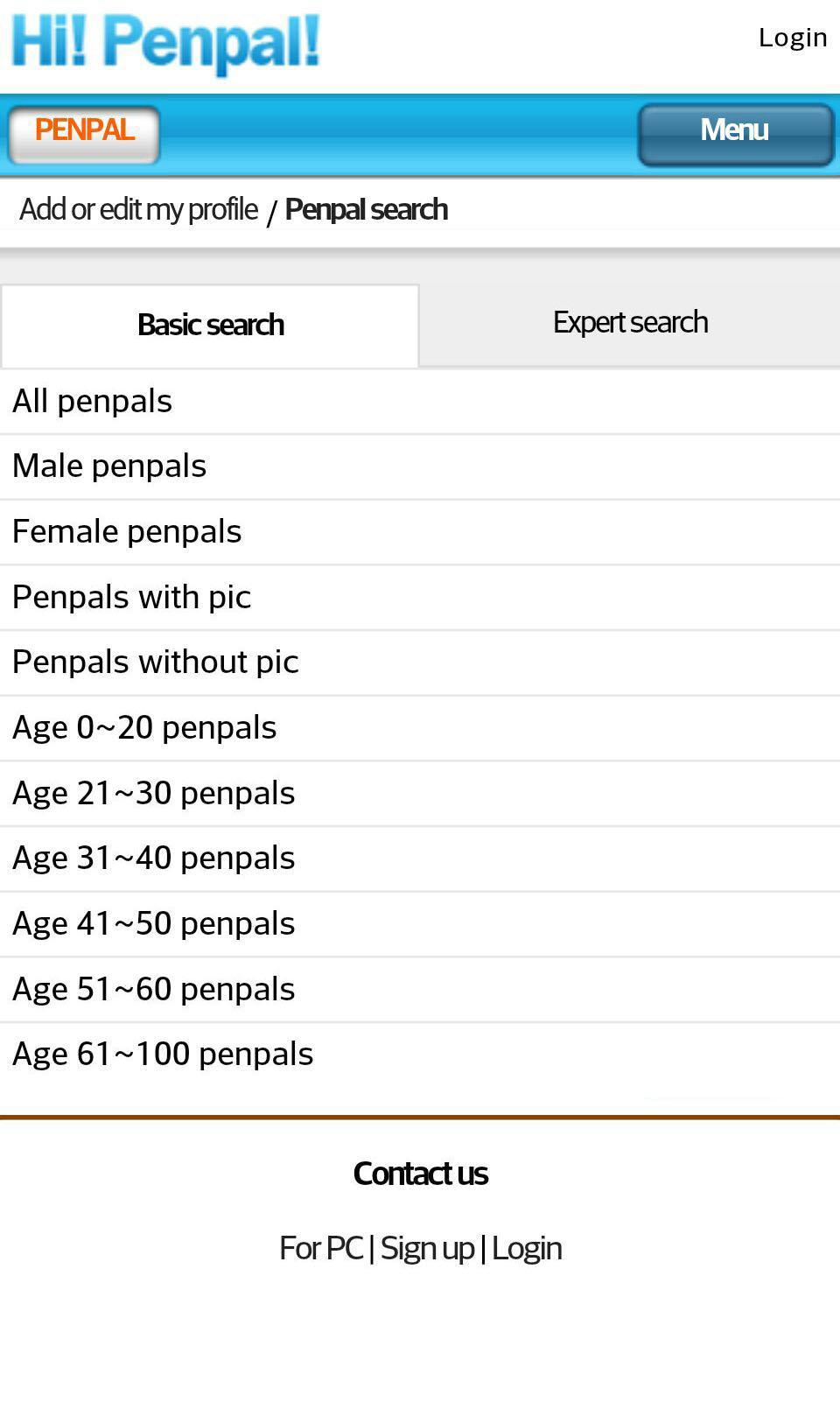Browse Penpals with pic
840x1402 pixels.
tap(132, 598)
